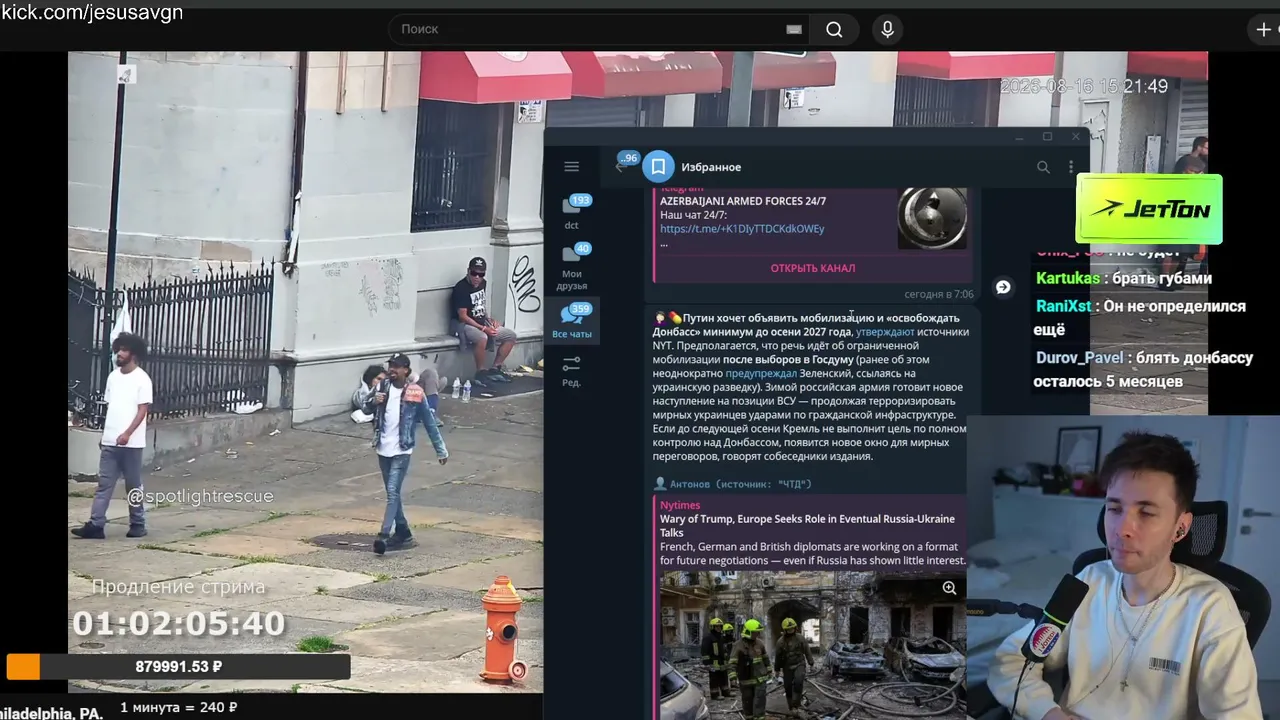Click the Durov_Pavel username in chat
Viewport: 1280px width, 720px height.
[x=1079, y=357]
